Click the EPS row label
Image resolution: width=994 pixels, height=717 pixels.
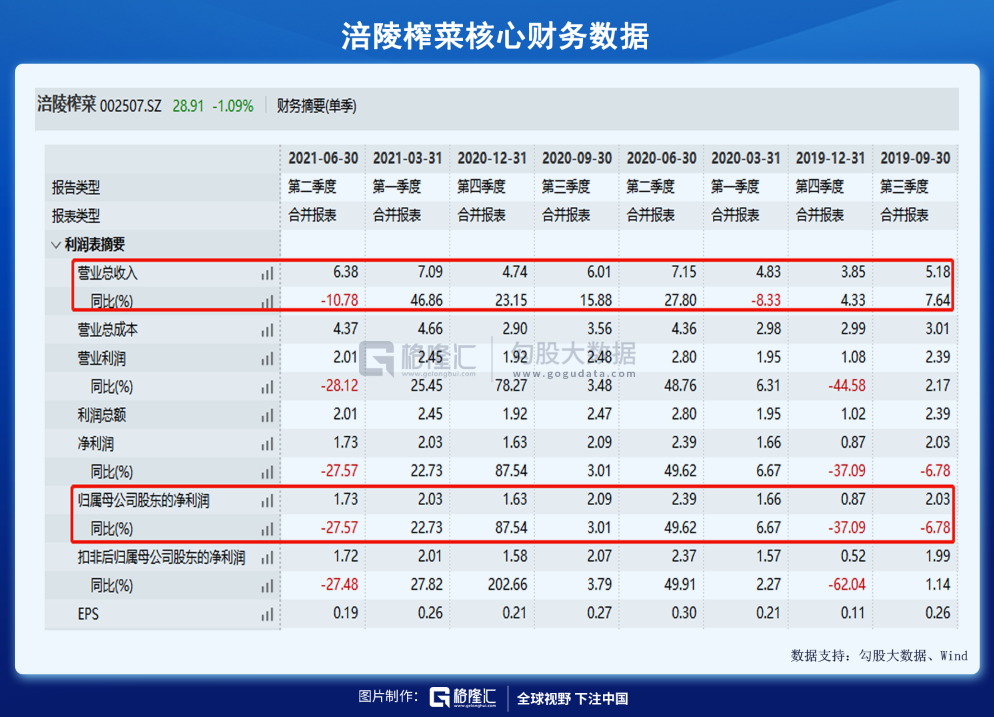88,614
